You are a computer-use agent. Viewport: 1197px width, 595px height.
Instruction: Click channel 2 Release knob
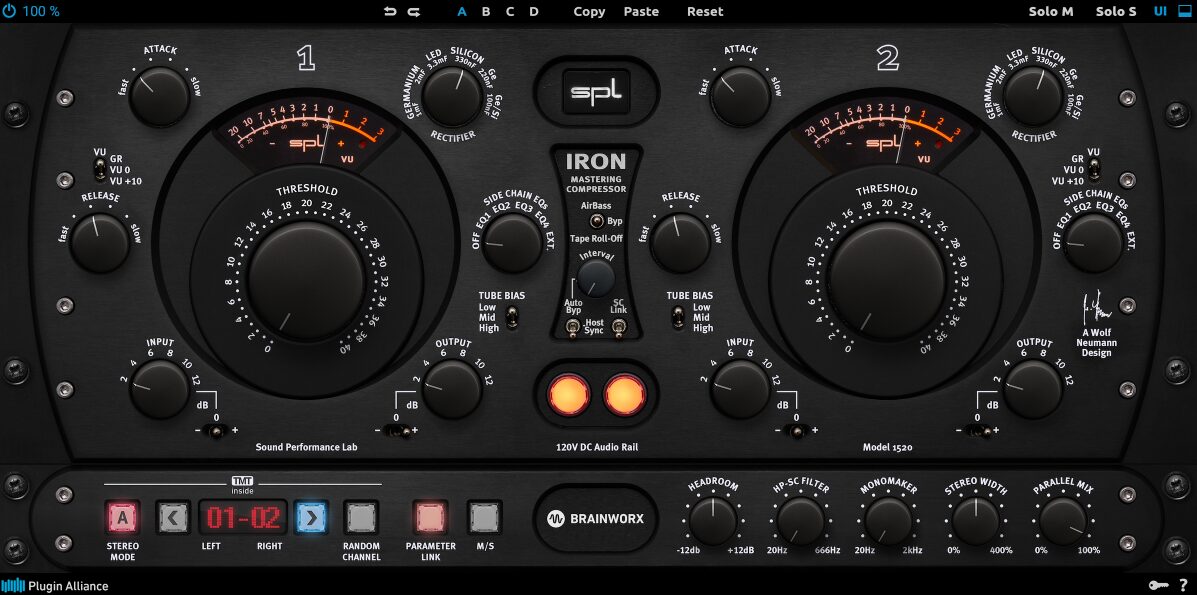(x=681, y=243)
